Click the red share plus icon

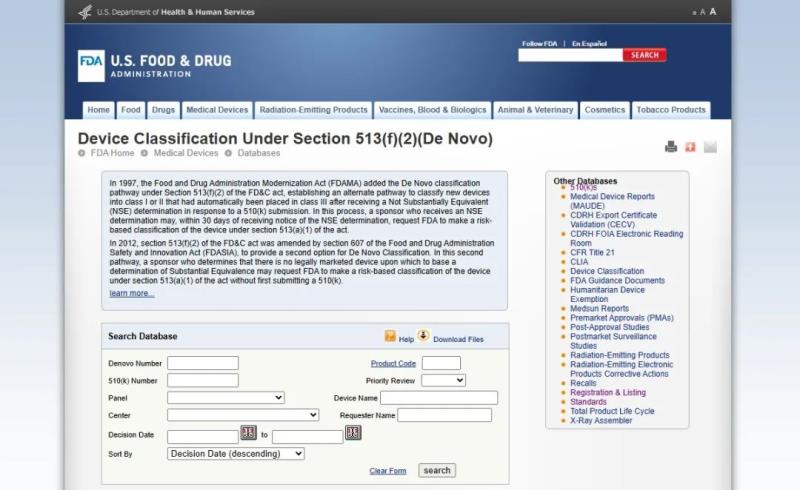[x=690, y=147]
